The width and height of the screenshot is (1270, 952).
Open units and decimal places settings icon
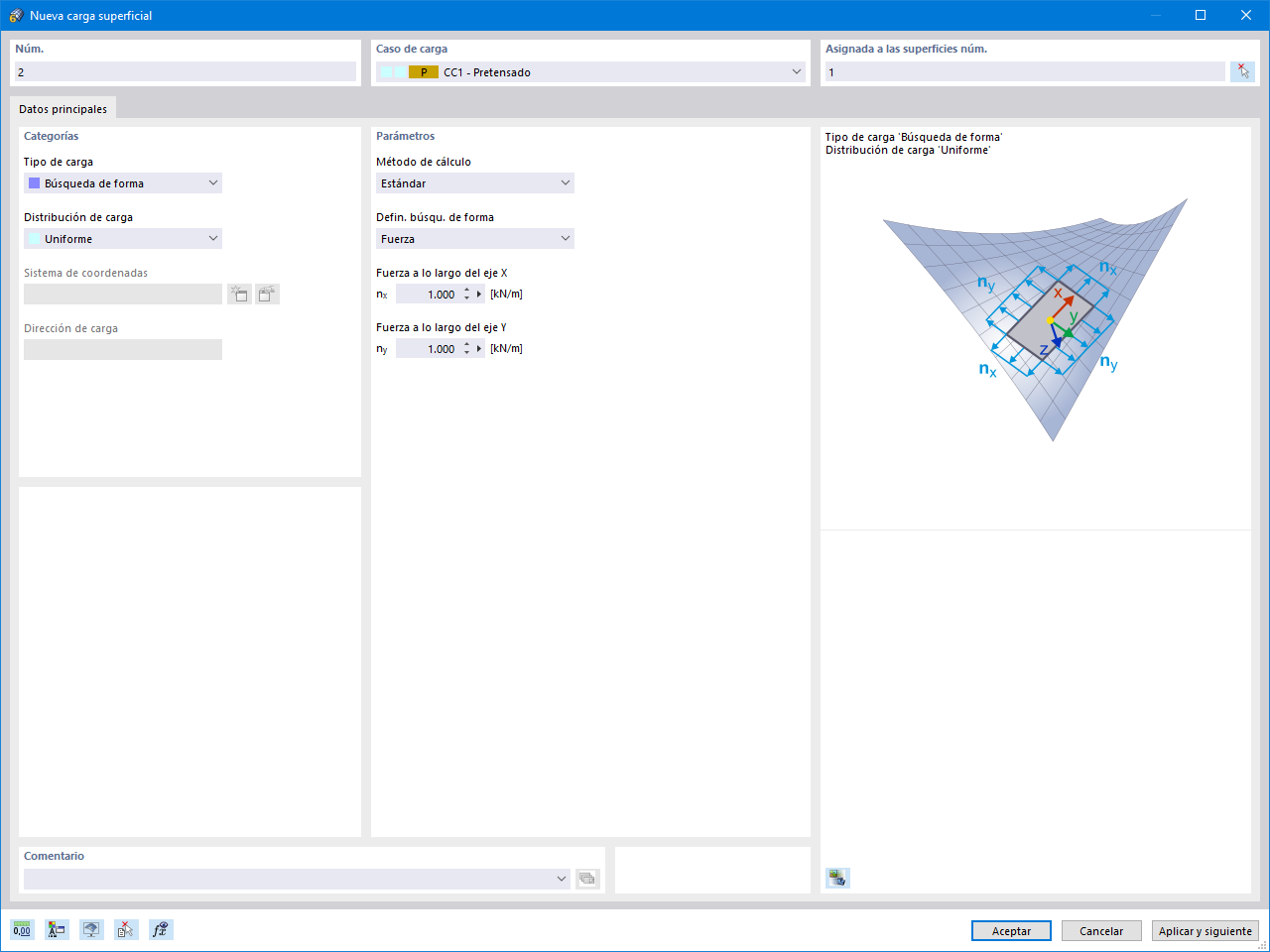pyautogui.click(x=22, y=930)
